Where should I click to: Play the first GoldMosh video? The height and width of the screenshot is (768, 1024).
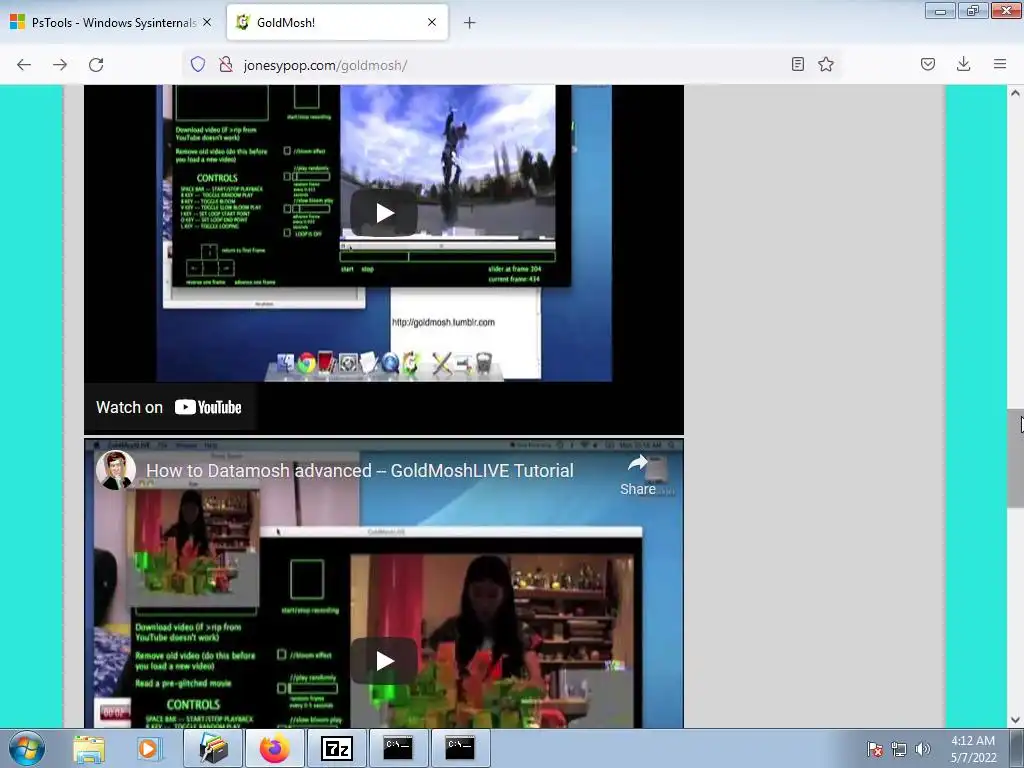(x=384, y=213)
